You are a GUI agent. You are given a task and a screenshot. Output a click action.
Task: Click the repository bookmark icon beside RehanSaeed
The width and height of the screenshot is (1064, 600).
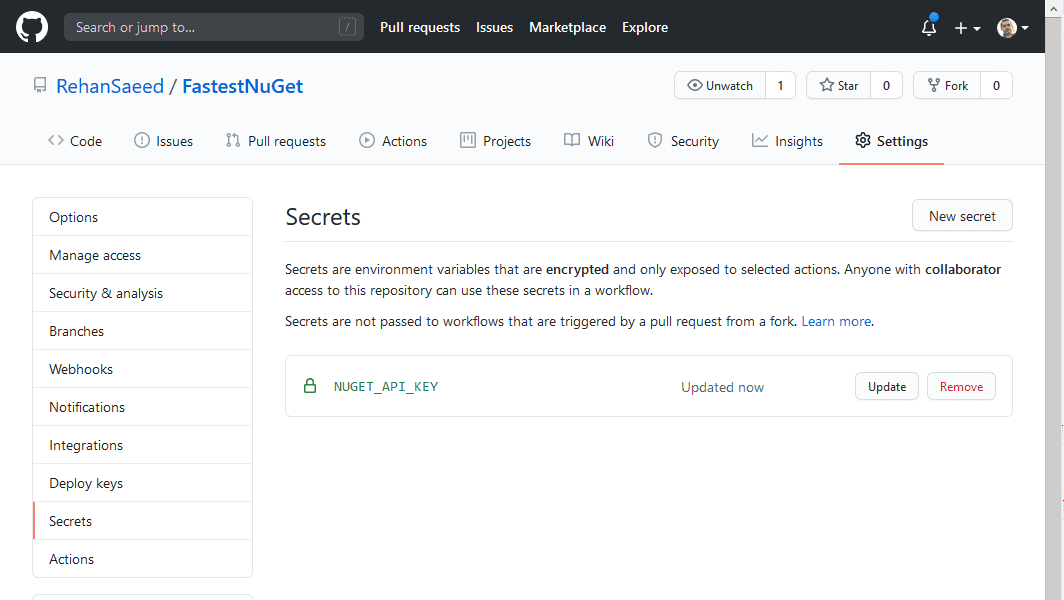pyautogui.click(x=40, y=85)
